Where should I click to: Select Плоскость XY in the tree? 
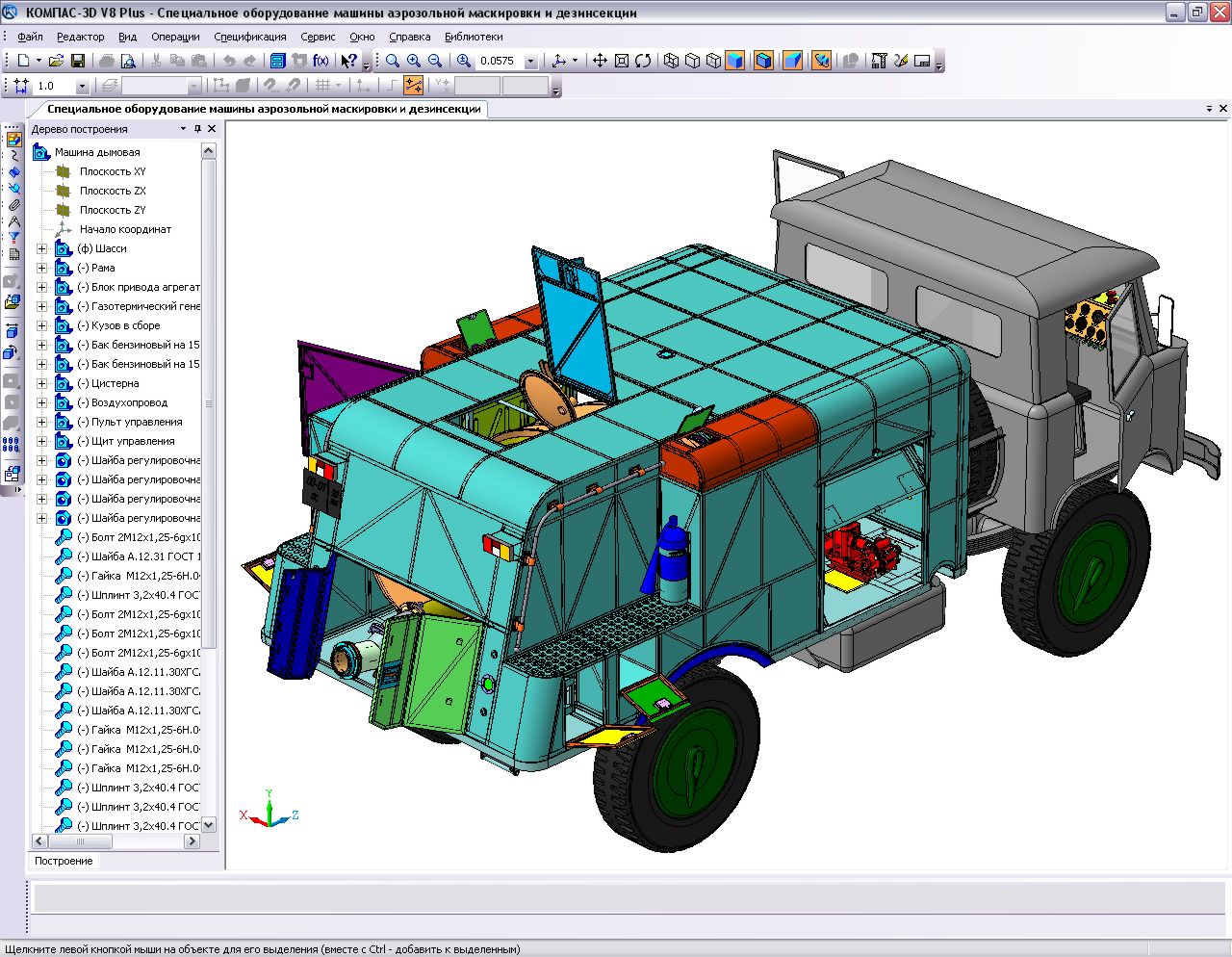[113, 171]
